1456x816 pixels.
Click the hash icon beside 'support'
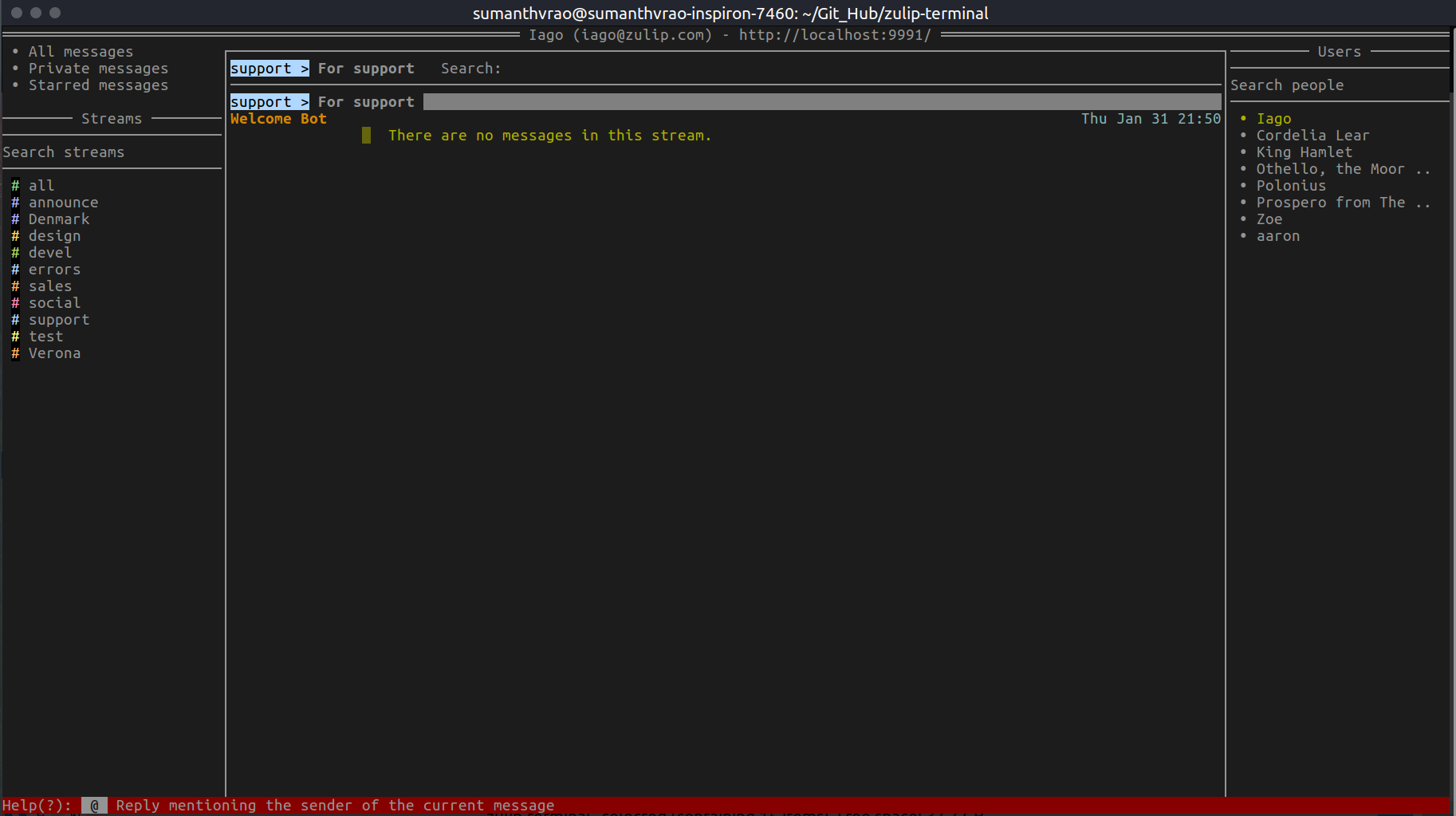[x=15, y=320]
